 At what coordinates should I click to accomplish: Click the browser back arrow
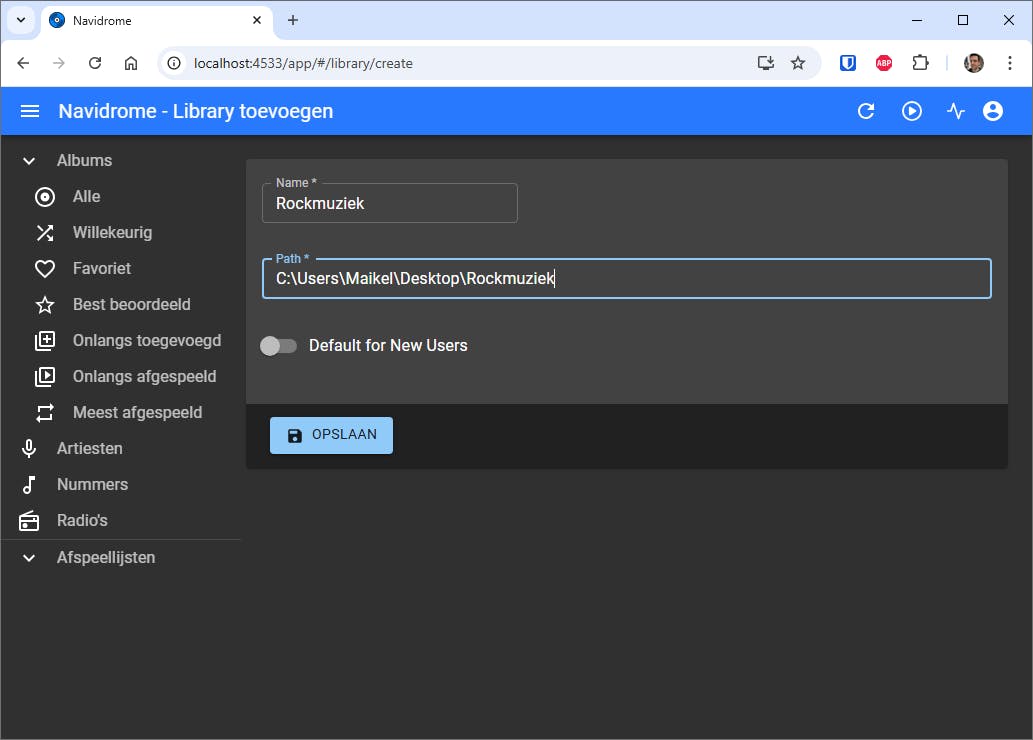[23, 63]
